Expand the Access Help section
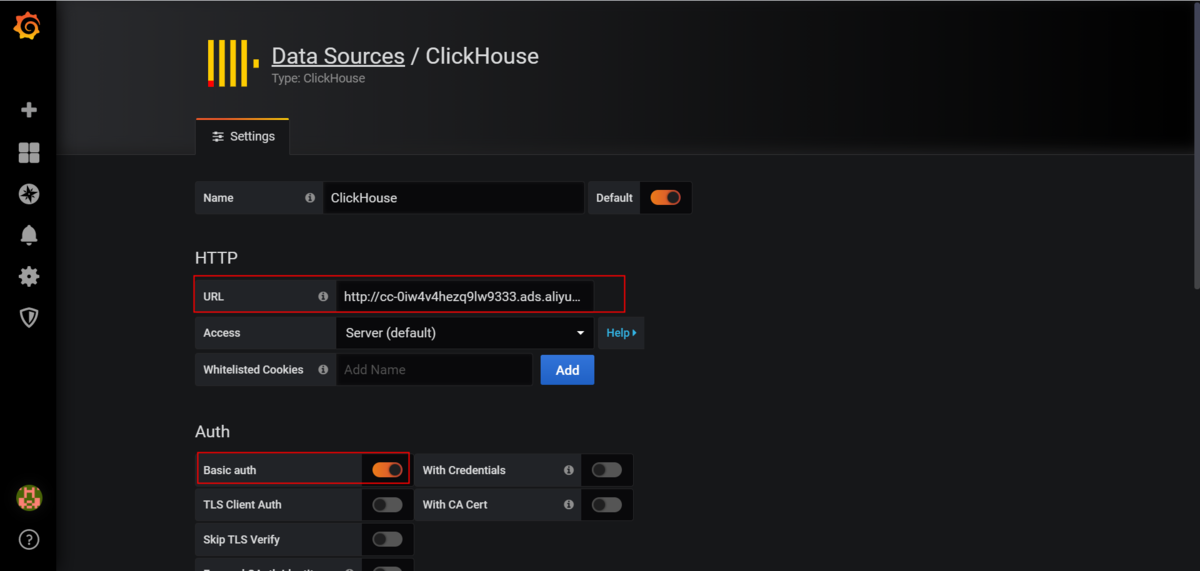The image size is (1200, 571). pos(621,333)
